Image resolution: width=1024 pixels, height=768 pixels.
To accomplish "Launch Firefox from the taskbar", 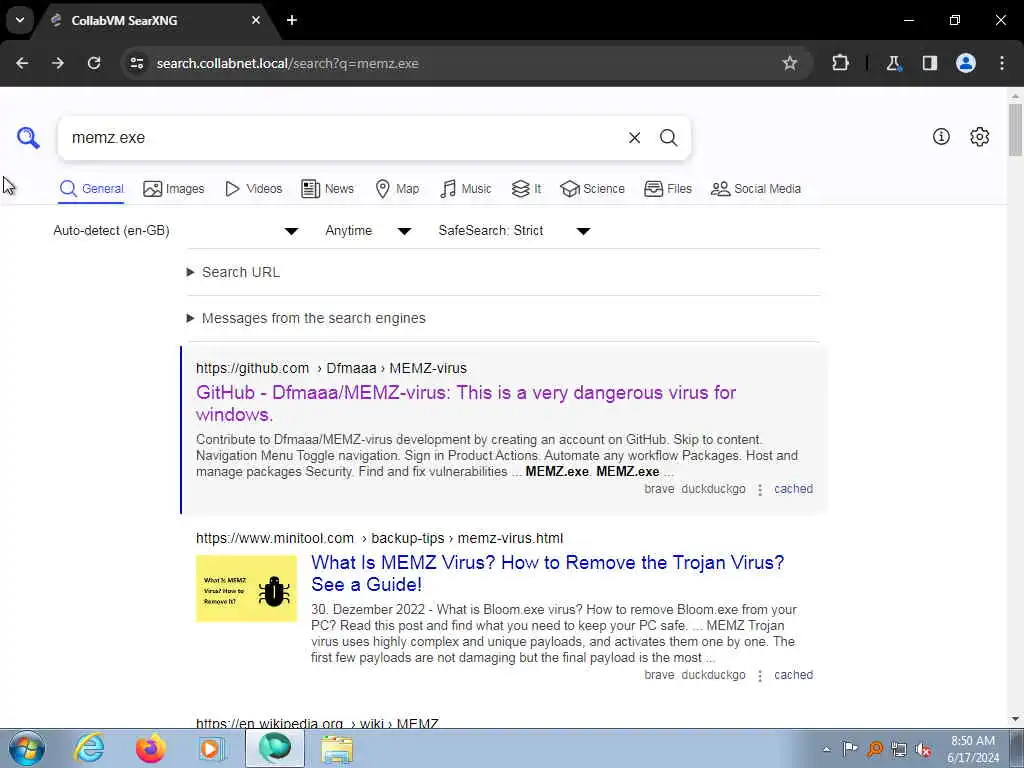I will coord(151,748).
